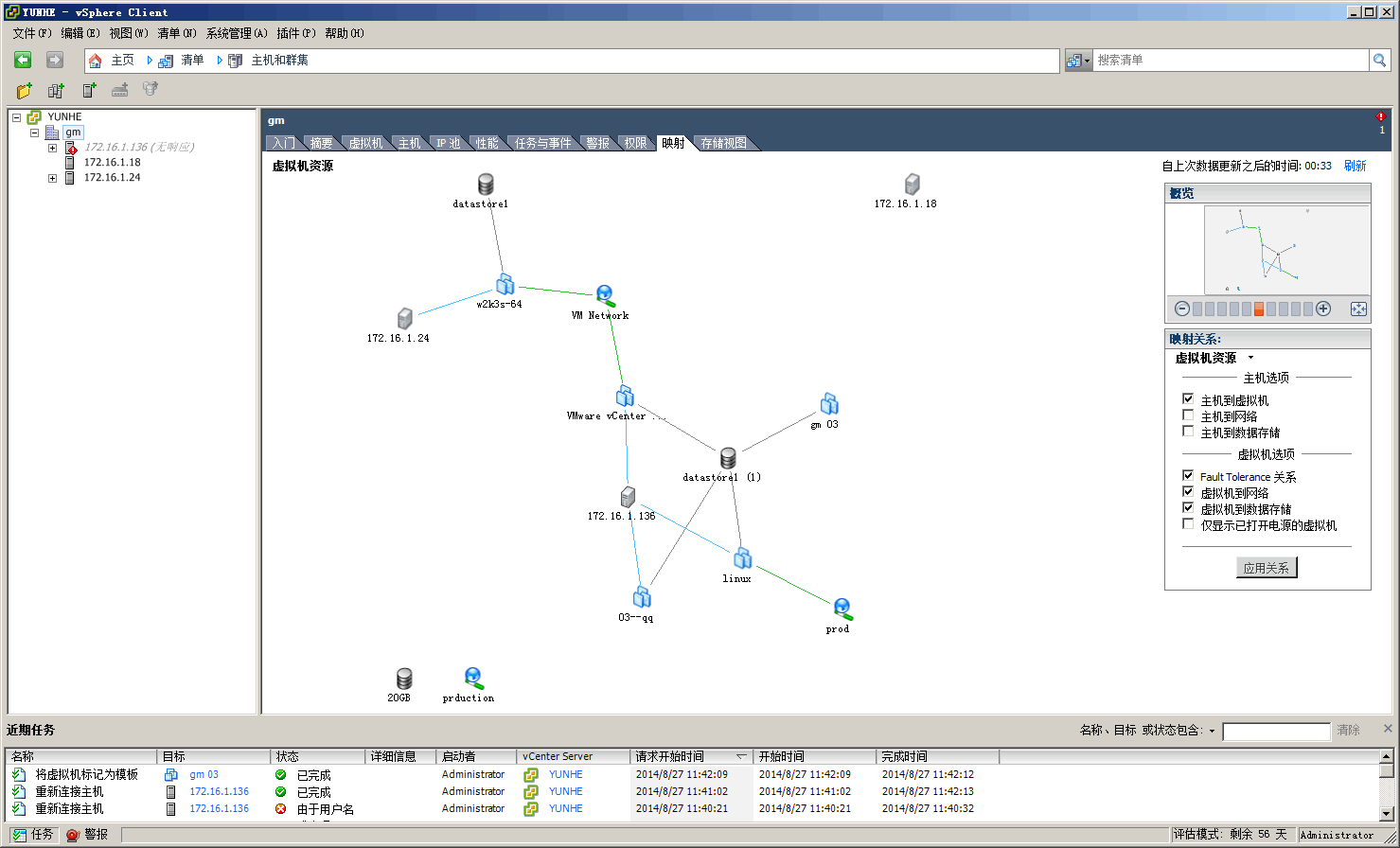Expand the 172.16.1.24 host tree node
The width and height of the screenshot is (1400, 848).
click(x=52, y=178)
